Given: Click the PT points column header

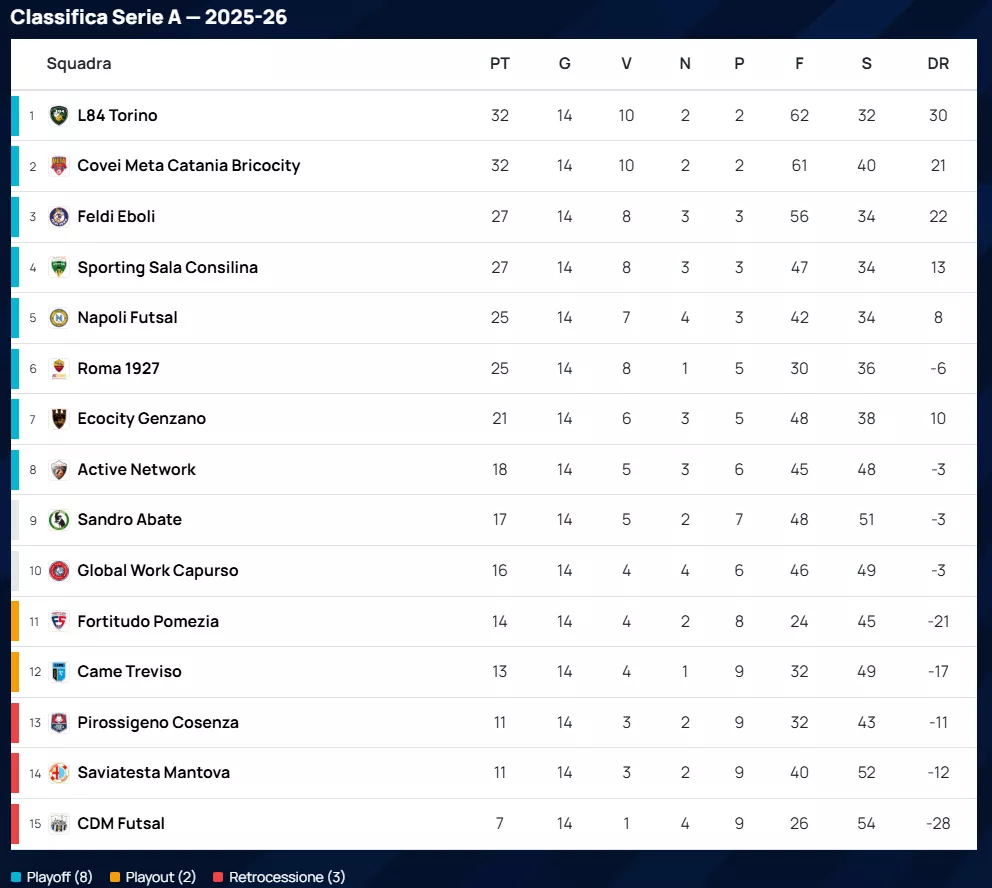Looking at the screenshot, I should [x=500, y=64].
